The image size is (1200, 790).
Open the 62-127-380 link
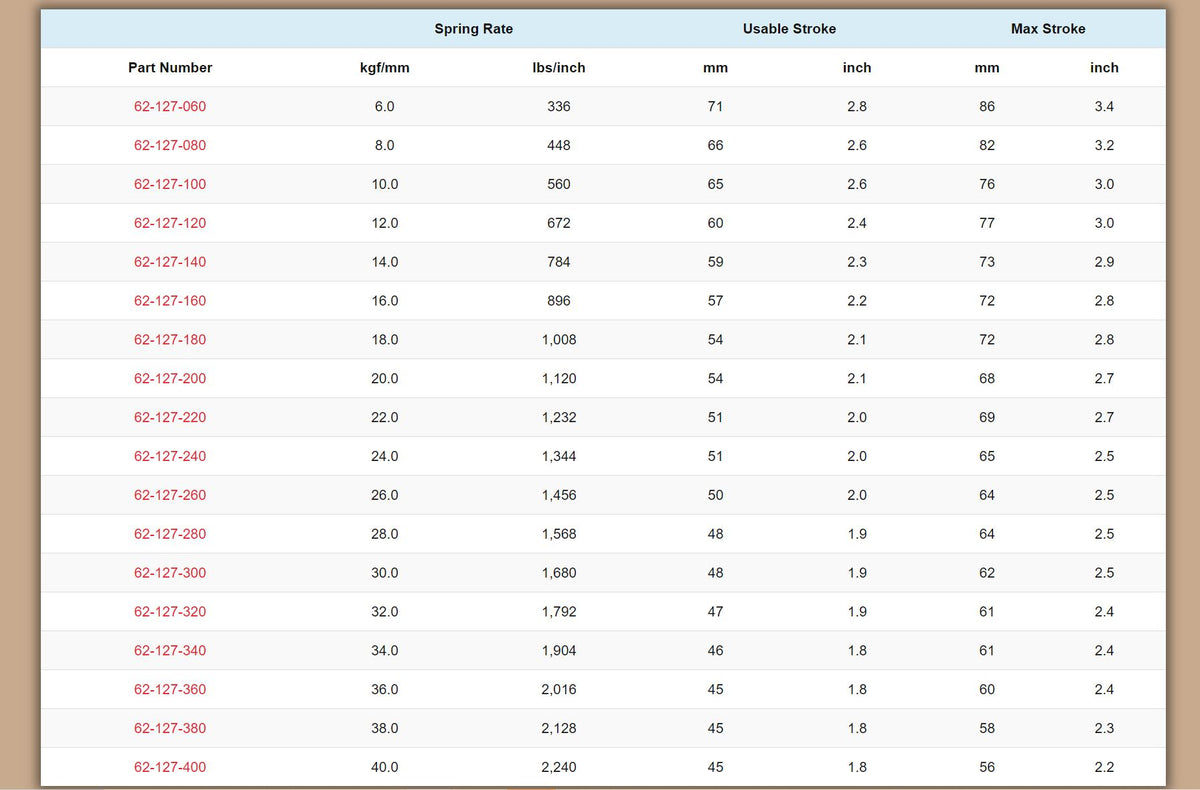point(170,729)
